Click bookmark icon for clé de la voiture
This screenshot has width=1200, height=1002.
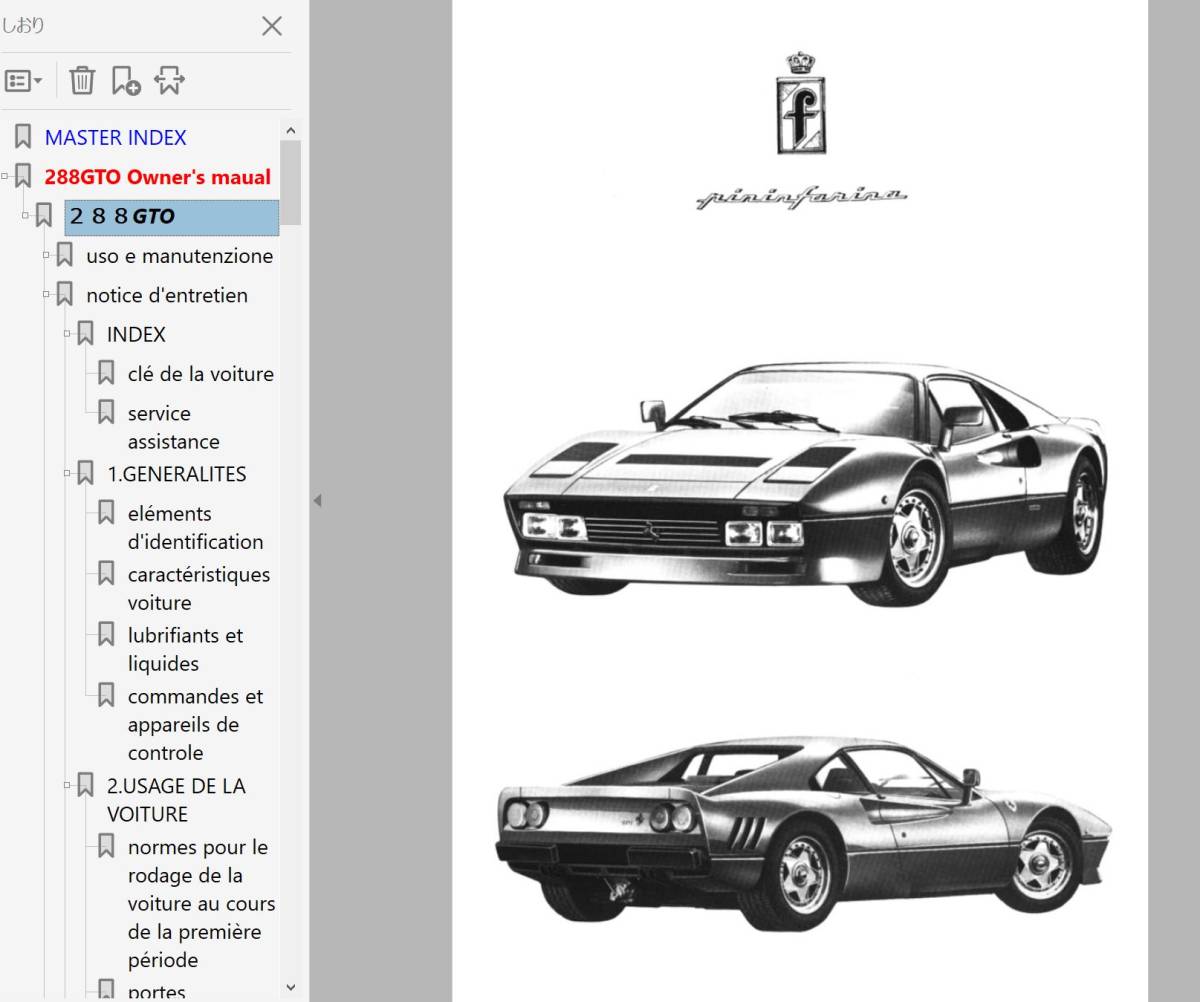[x=106, y=373]
